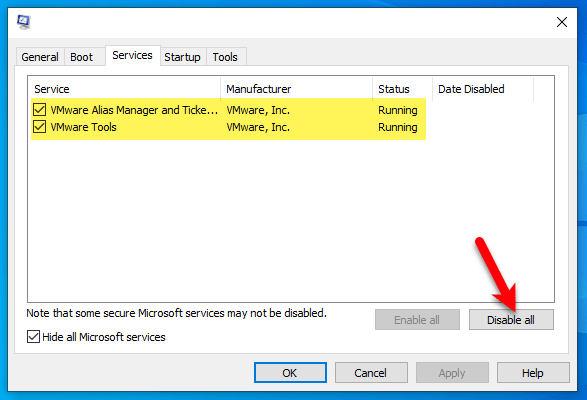
Task: Confirm with the OK button
Action: (290, 373)
